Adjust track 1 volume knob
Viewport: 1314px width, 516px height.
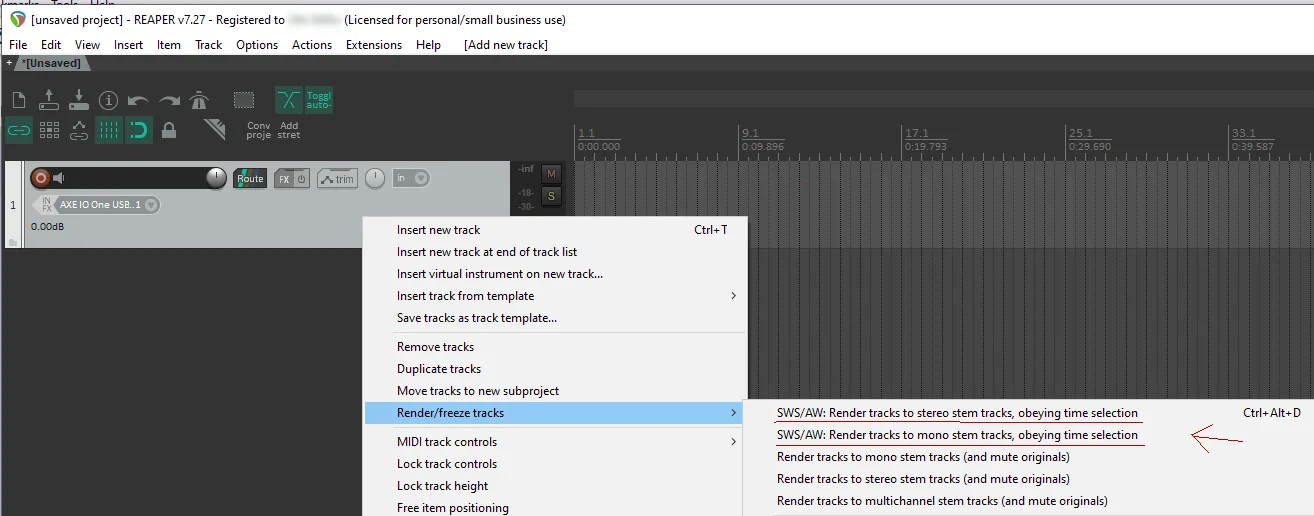[216, 178]
